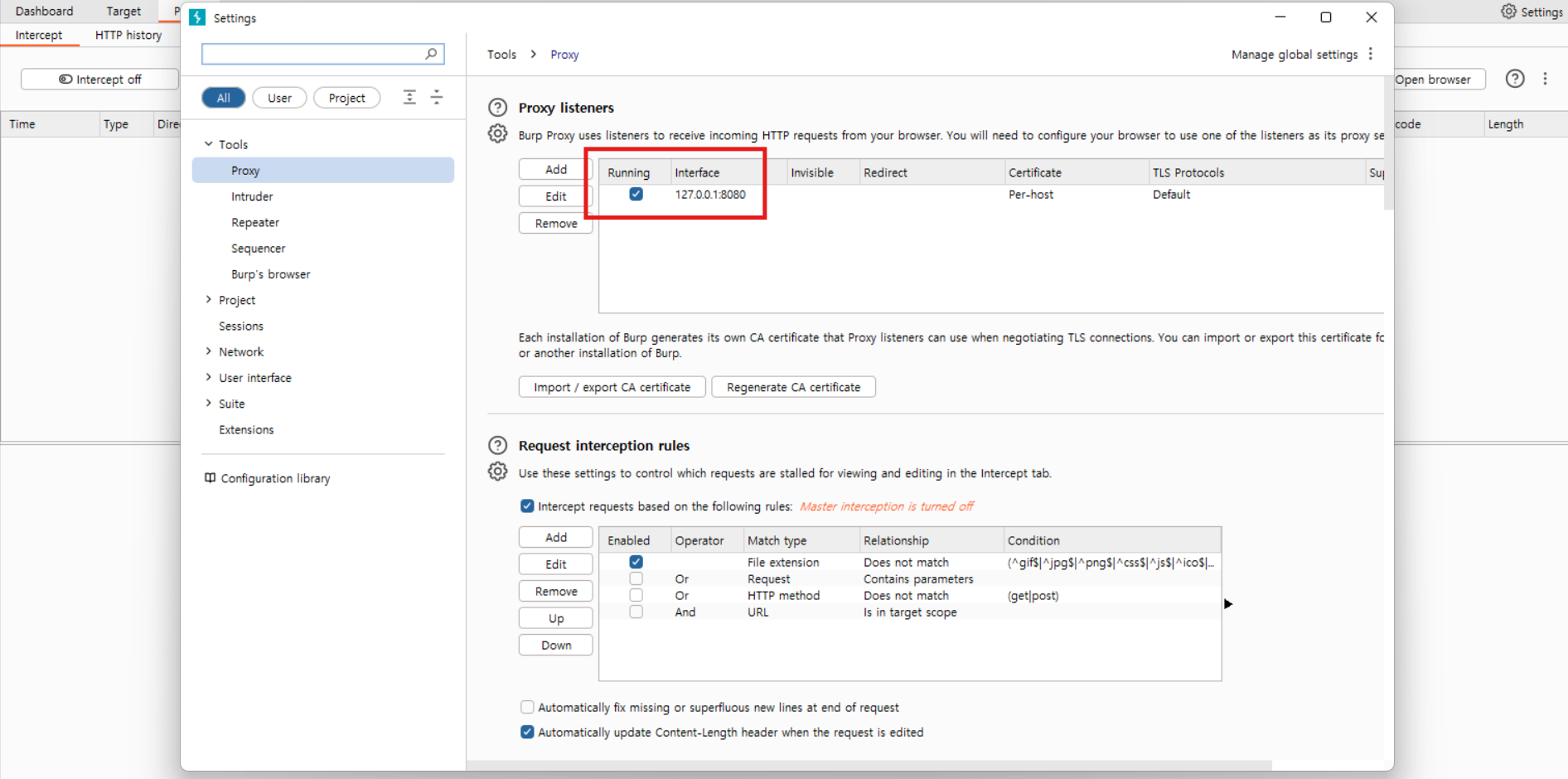This screenshot has height=779, width=1568.
Task: Select Repeater in the settings tree
Action: pos(255,222)
